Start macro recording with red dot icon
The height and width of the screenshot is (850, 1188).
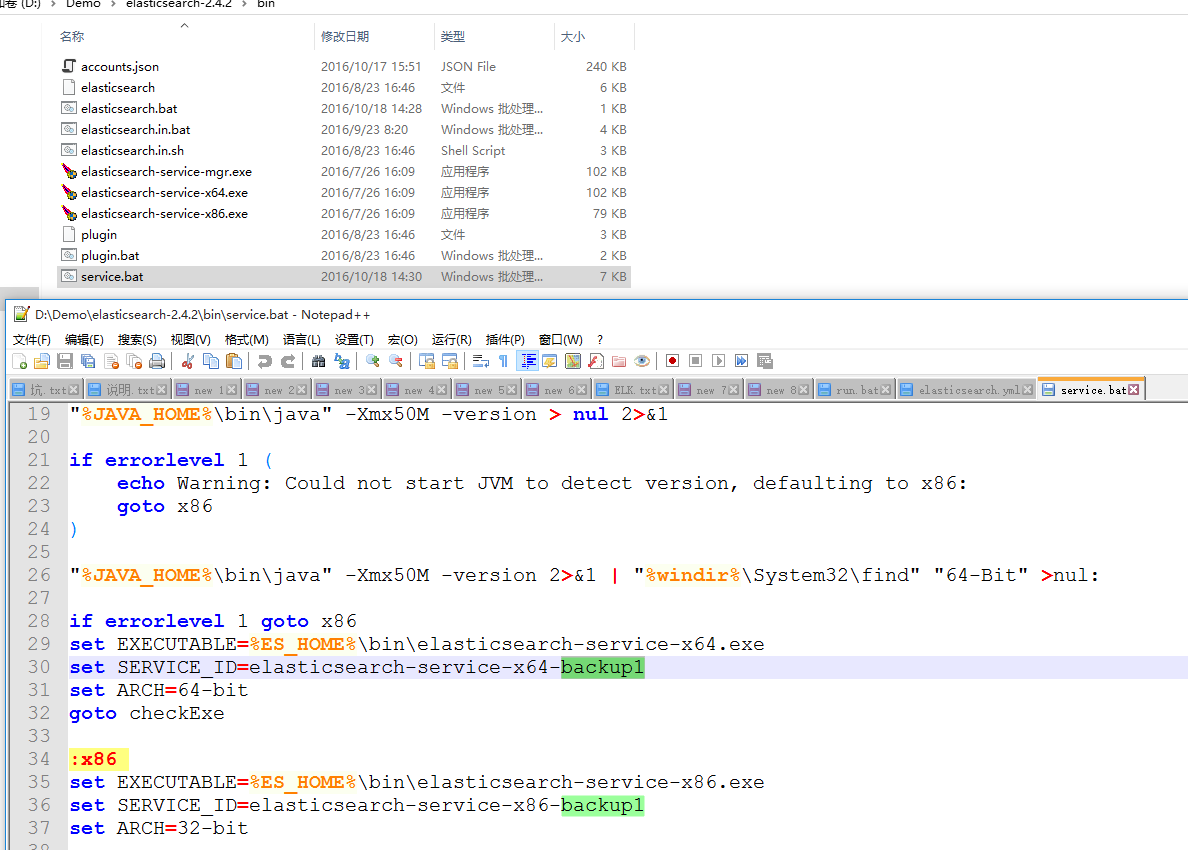[672, 361]
